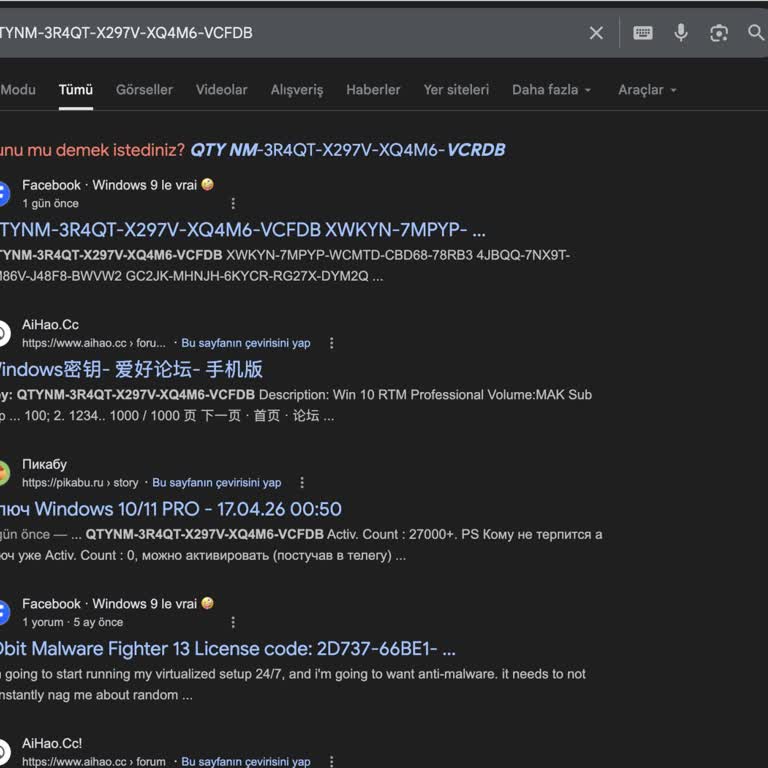Click the suggested spelling QTY NM correction link
This screenshot has width=768, height=768.
(347, 150)
